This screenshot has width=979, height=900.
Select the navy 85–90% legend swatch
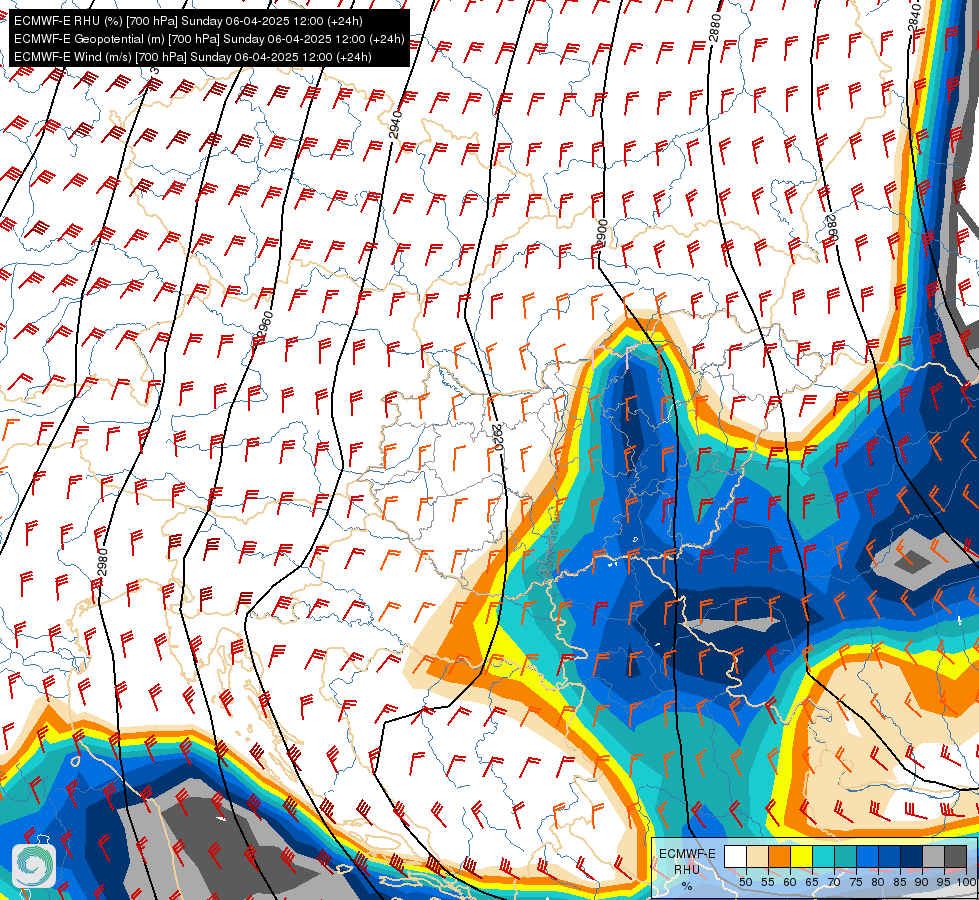click(912, 856)
